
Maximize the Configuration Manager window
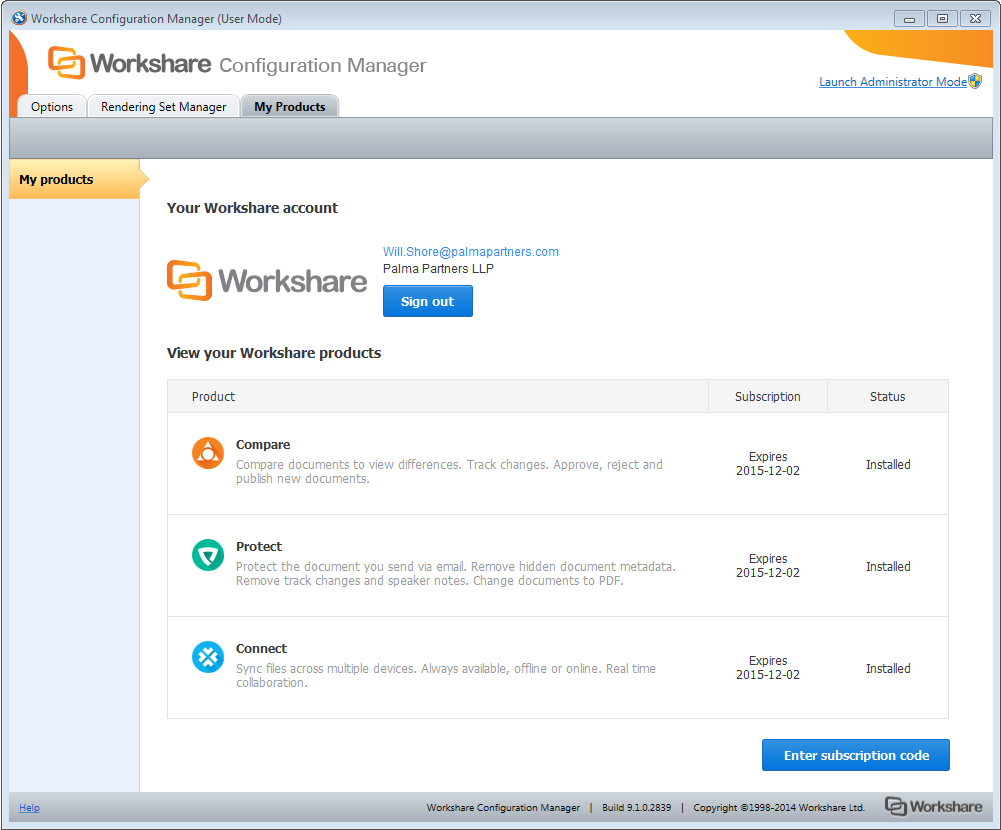coord(942,19)
